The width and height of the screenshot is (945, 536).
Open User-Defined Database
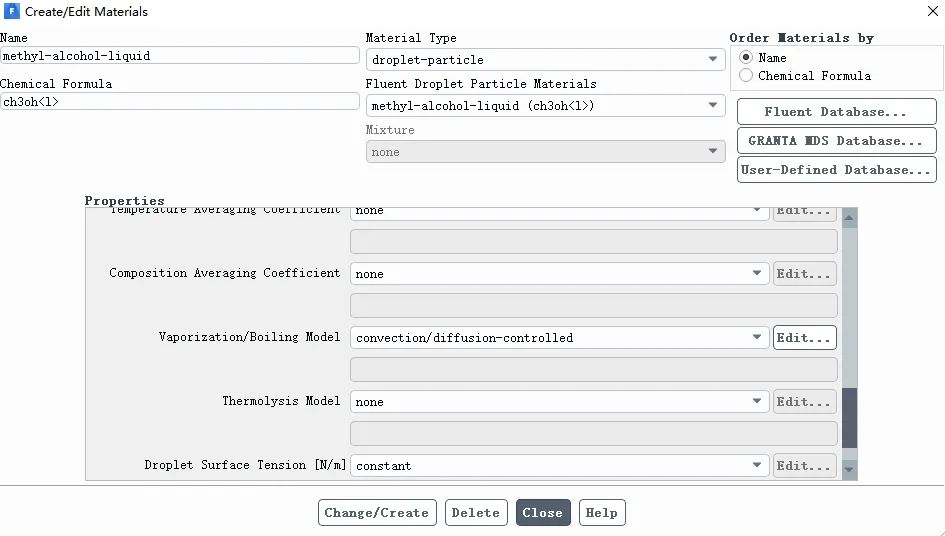click(836, 170)
